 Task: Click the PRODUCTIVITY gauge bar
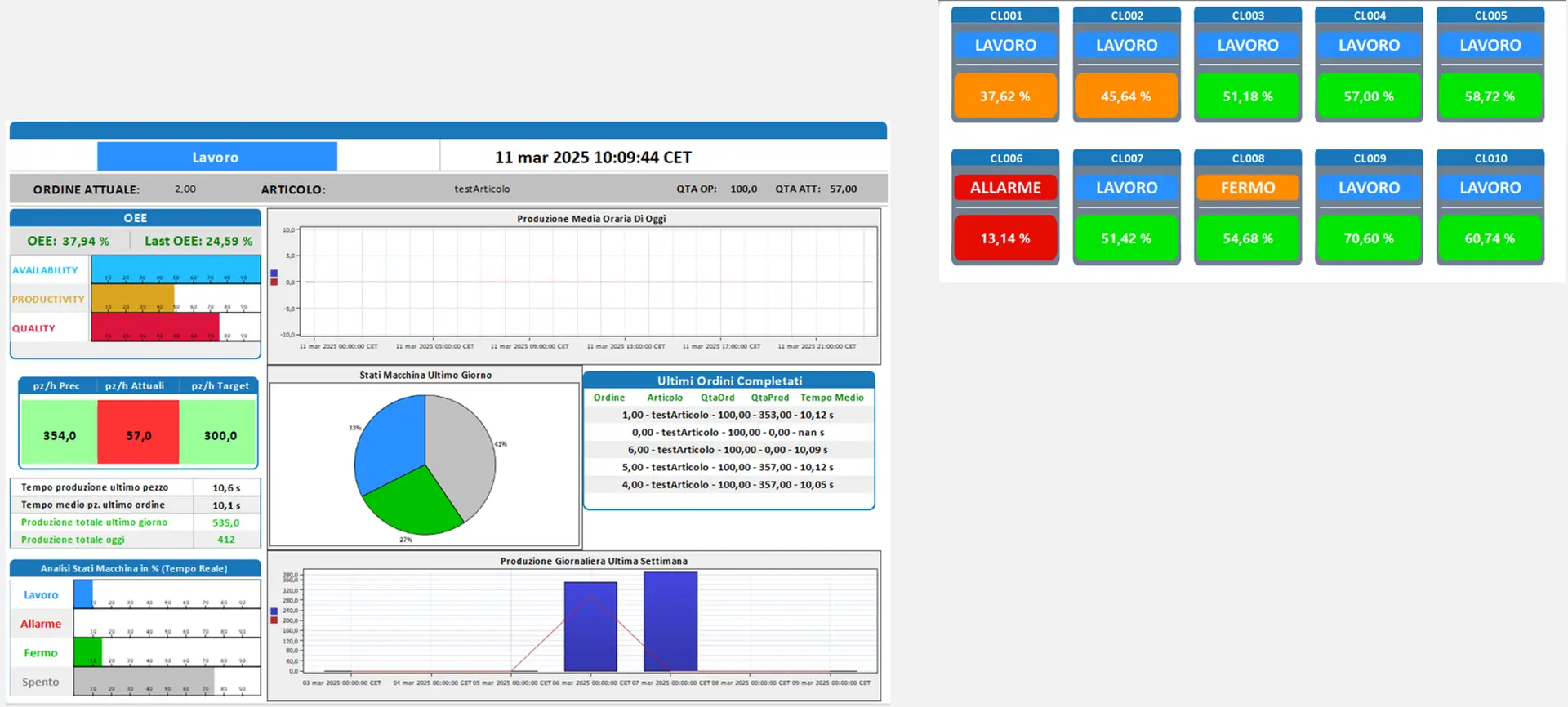(176, 299)
